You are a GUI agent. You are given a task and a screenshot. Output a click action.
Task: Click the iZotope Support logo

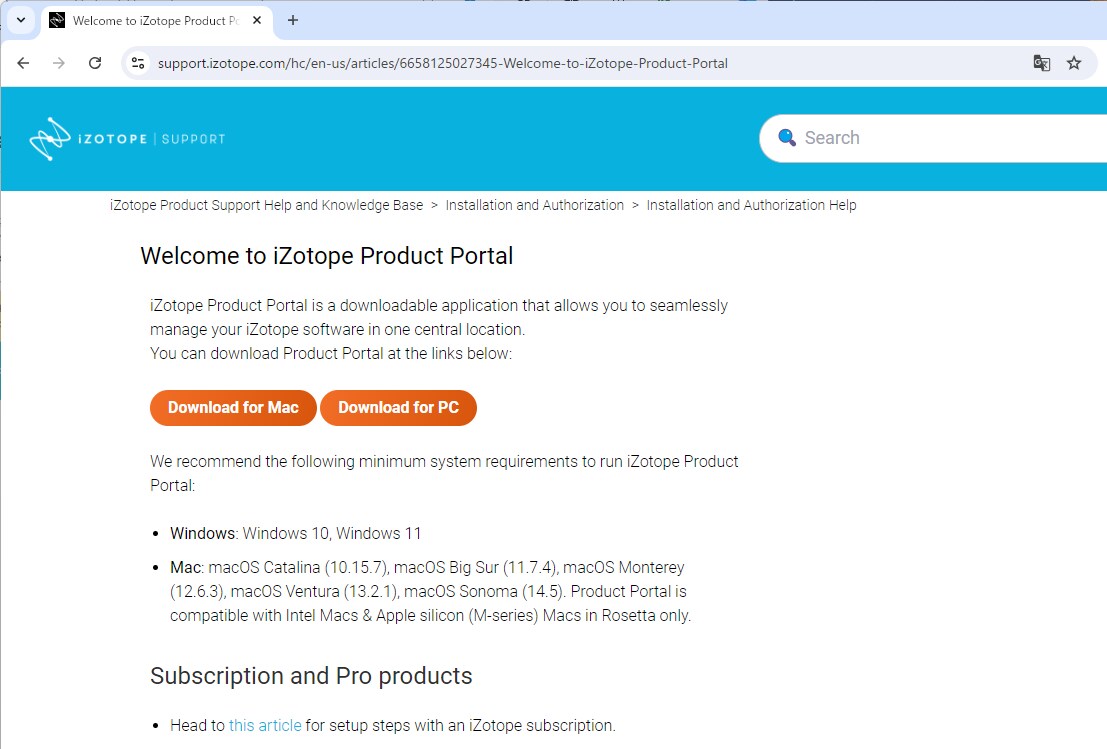[127, 139]
